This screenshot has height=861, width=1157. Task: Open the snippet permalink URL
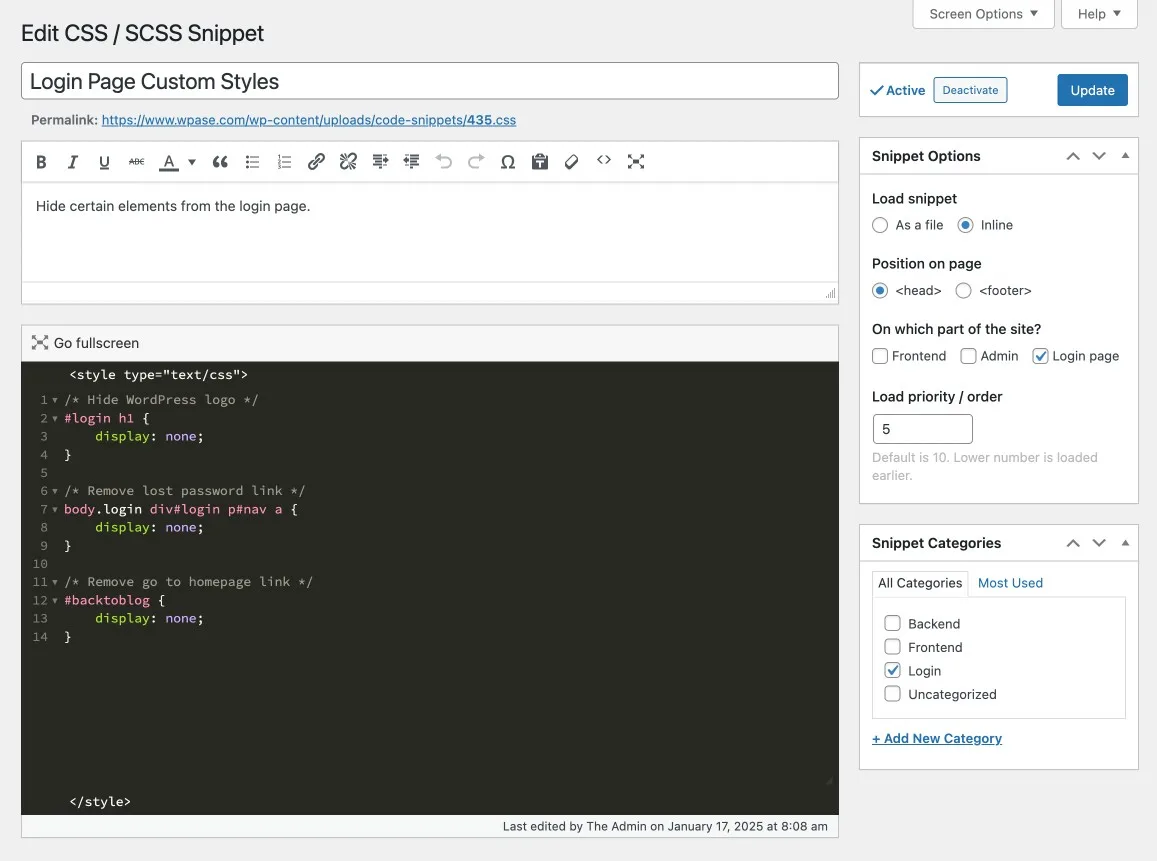[308, 120]
